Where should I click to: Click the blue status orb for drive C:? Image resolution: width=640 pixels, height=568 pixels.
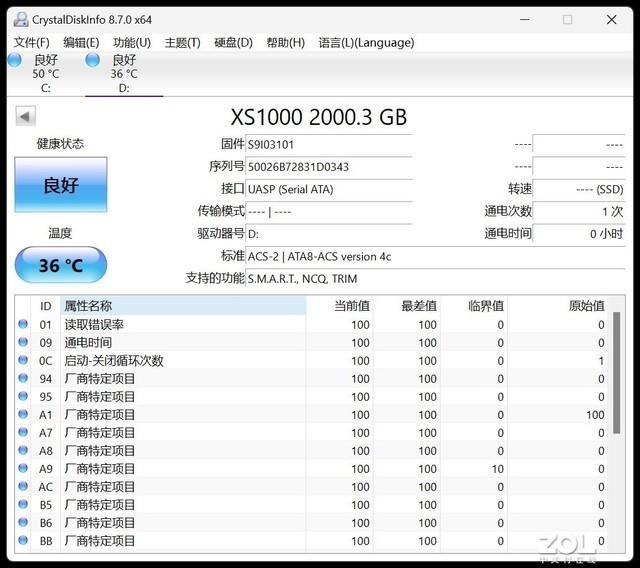click(15, 60)
